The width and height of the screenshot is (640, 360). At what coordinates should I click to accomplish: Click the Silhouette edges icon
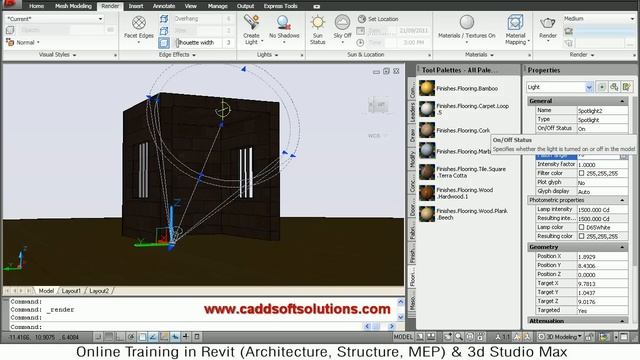(x=164, y=42)
